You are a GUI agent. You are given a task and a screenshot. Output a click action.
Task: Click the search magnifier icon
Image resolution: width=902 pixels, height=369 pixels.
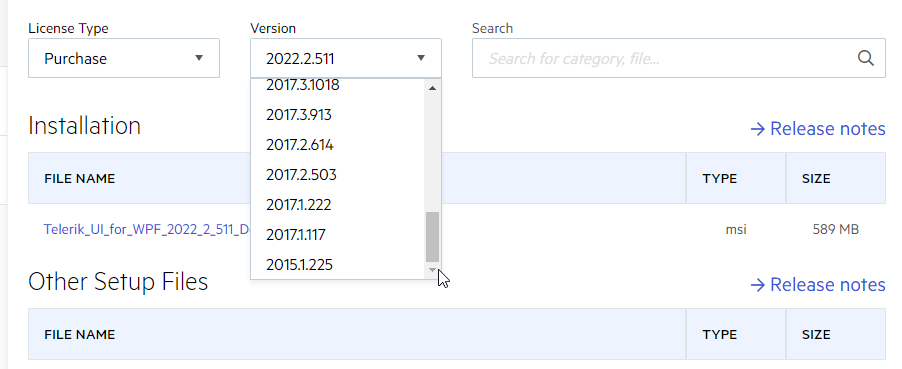865,58
